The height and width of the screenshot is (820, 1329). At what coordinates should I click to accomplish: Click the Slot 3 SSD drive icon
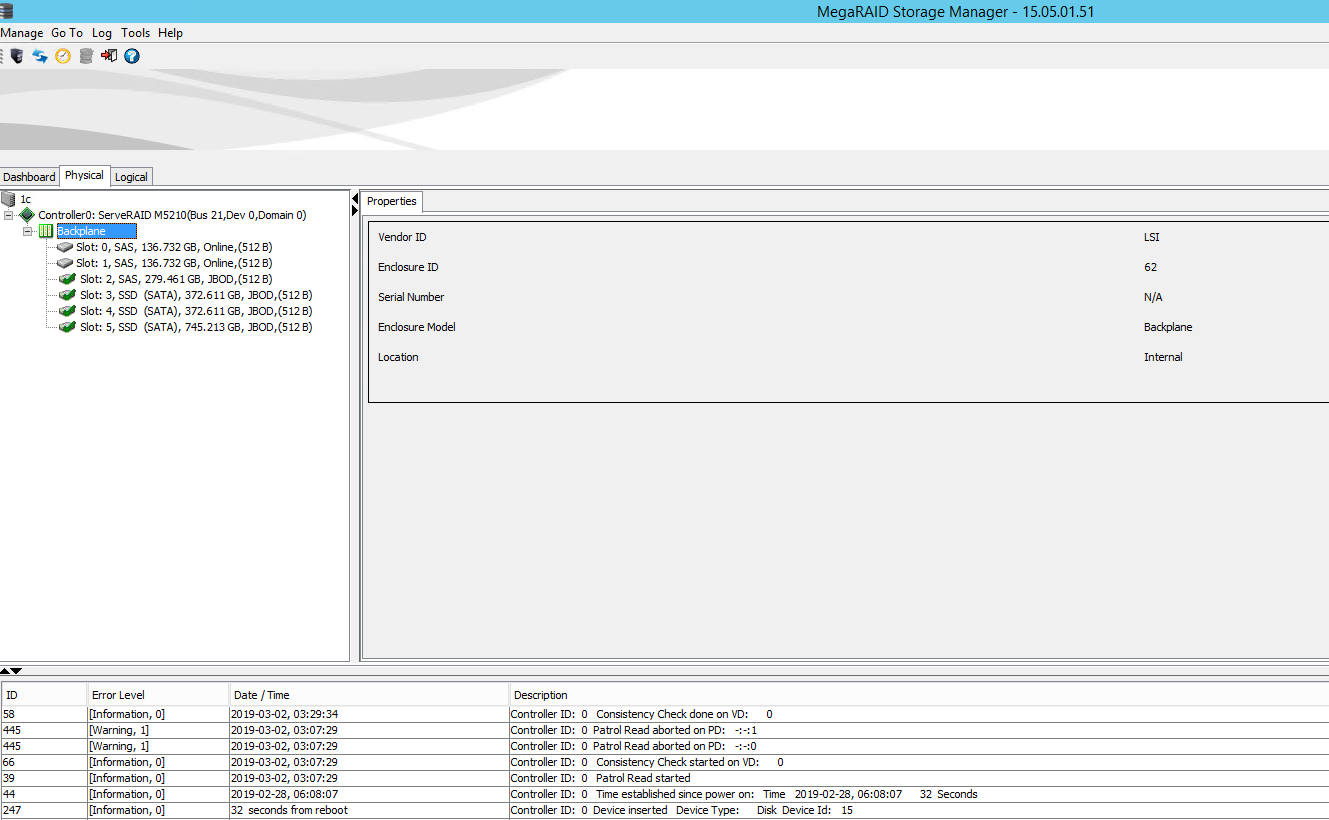click(67, 295)
